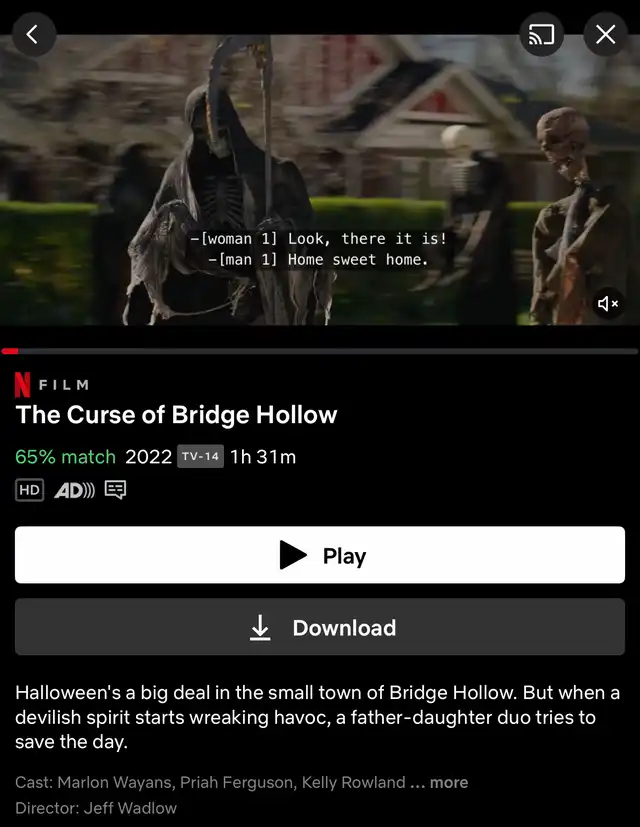The width and height of the screenshot is (640, 827).
Task: Click the Netflix N logo
Action: tap(22, 384)
